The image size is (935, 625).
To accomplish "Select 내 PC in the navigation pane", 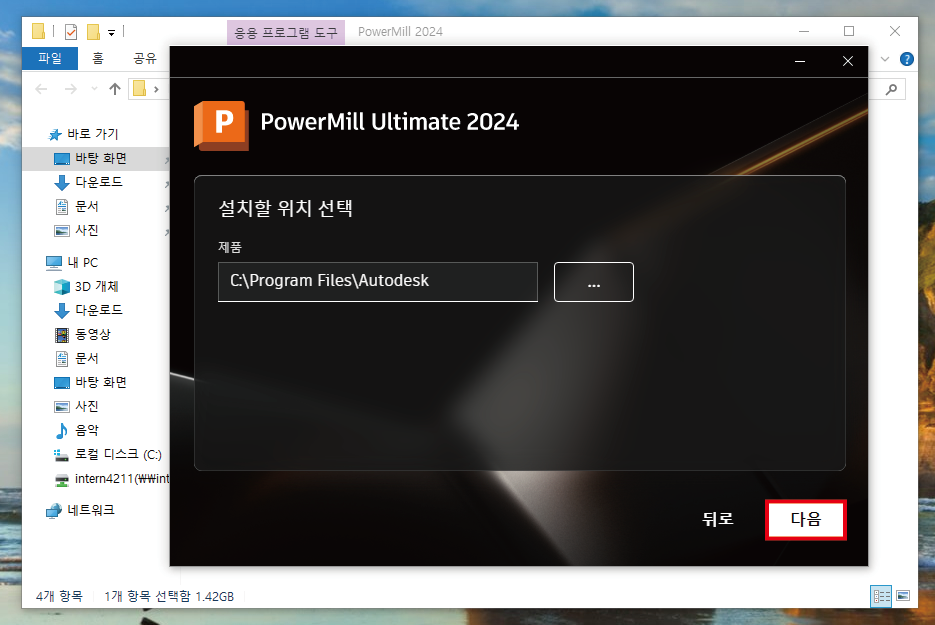I will pos(82,262).
